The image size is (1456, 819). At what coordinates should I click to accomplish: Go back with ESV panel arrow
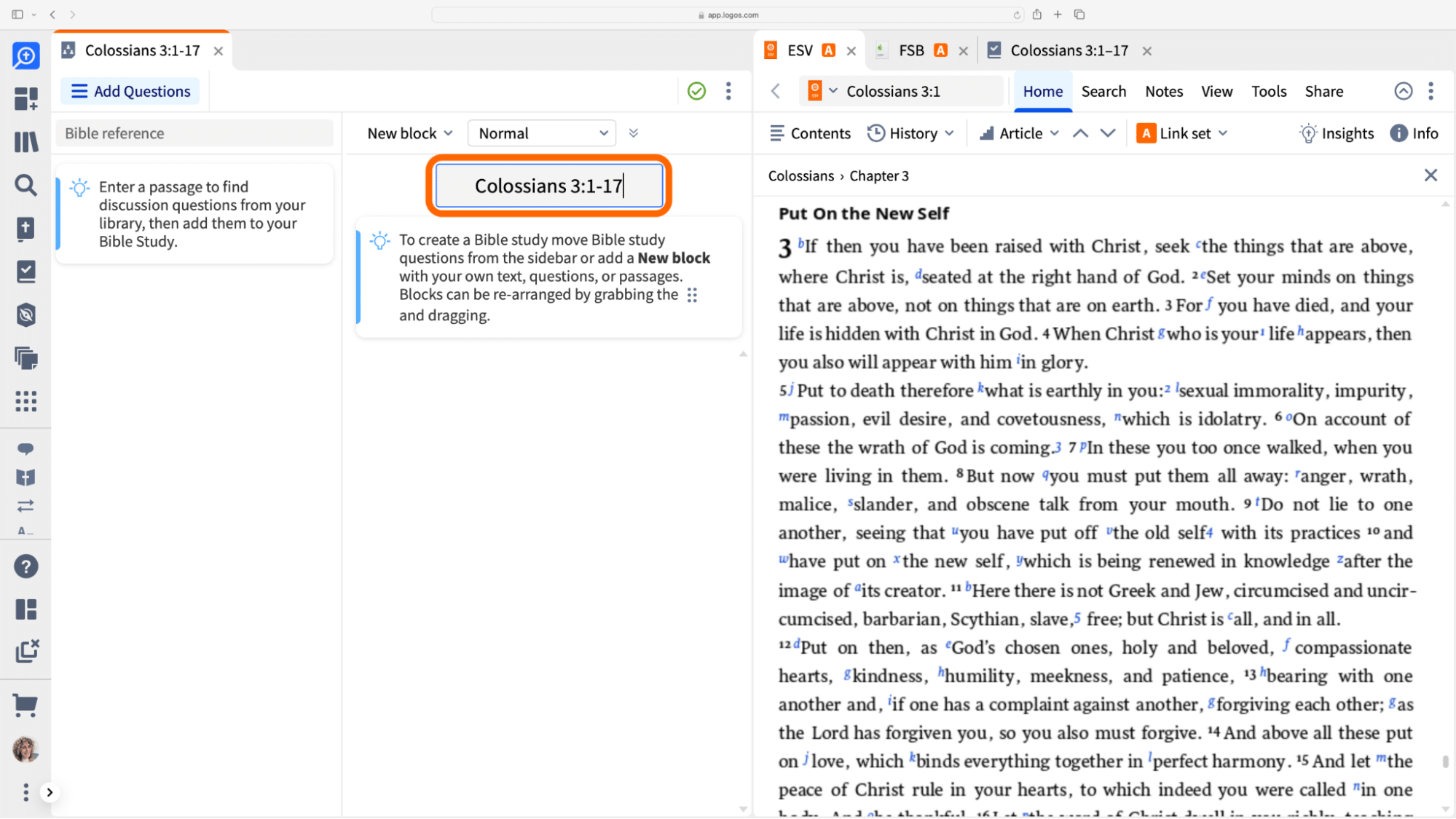click(x=776, y=91)
